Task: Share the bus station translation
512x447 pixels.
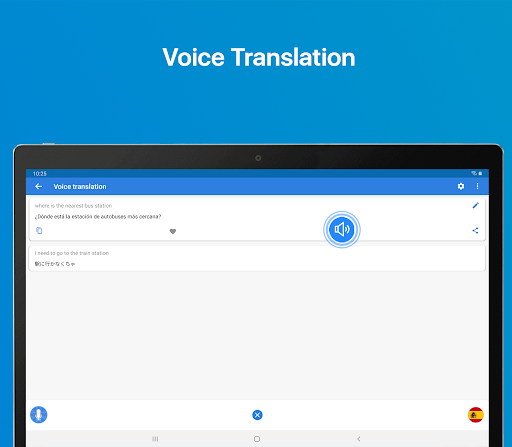Action: (x=475, y=230)
